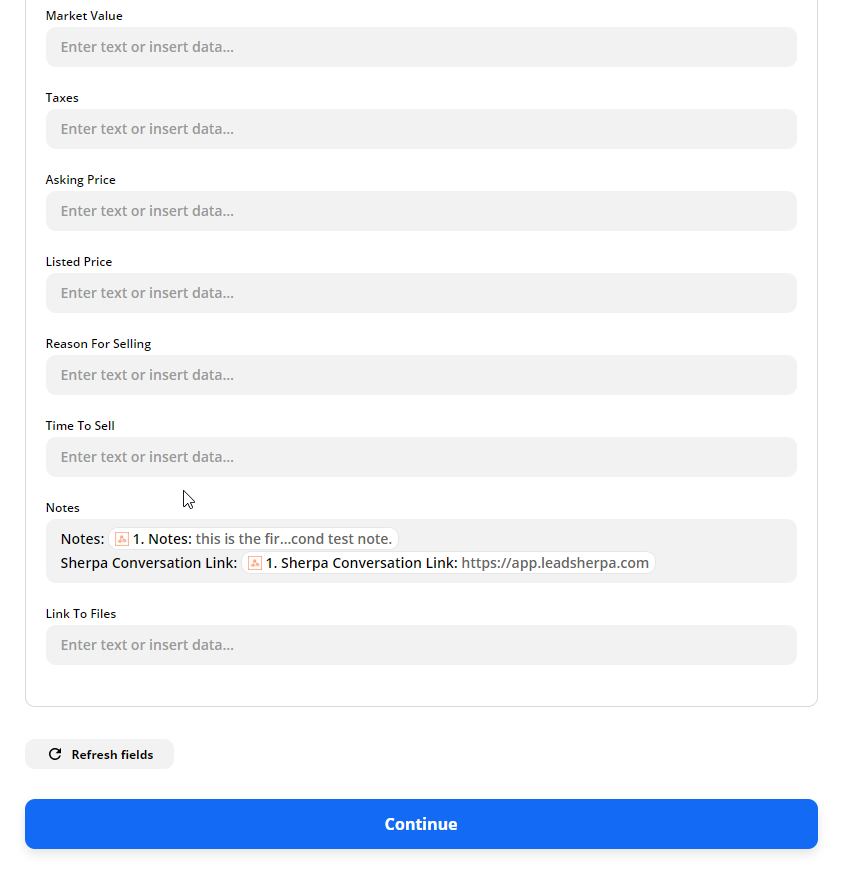
Task: Click the Reason For Selling label
Action: point(98,344)
